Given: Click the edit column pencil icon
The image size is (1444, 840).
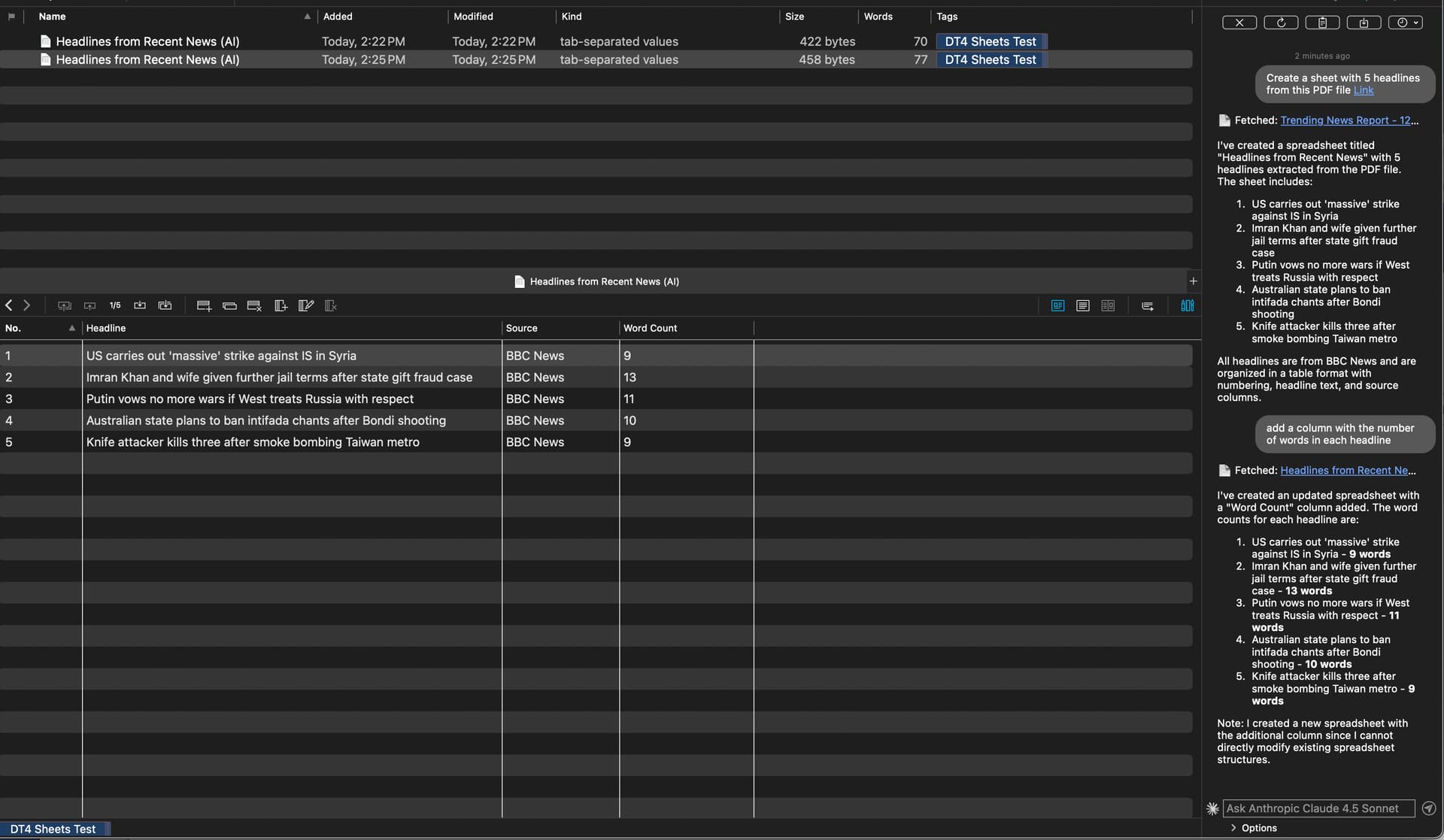Looking at the screenshot, I should tap(306, 305).
